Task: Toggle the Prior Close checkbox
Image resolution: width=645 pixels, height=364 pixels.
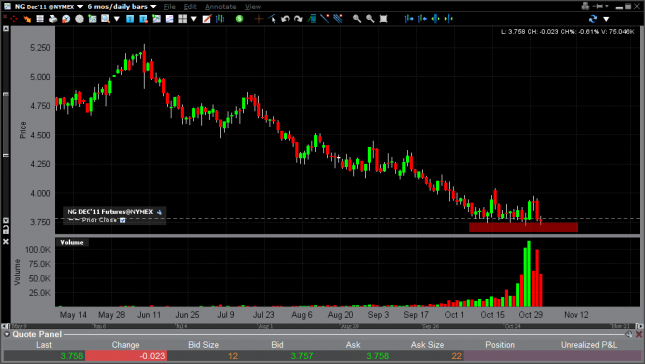Action: click(123, 220)
